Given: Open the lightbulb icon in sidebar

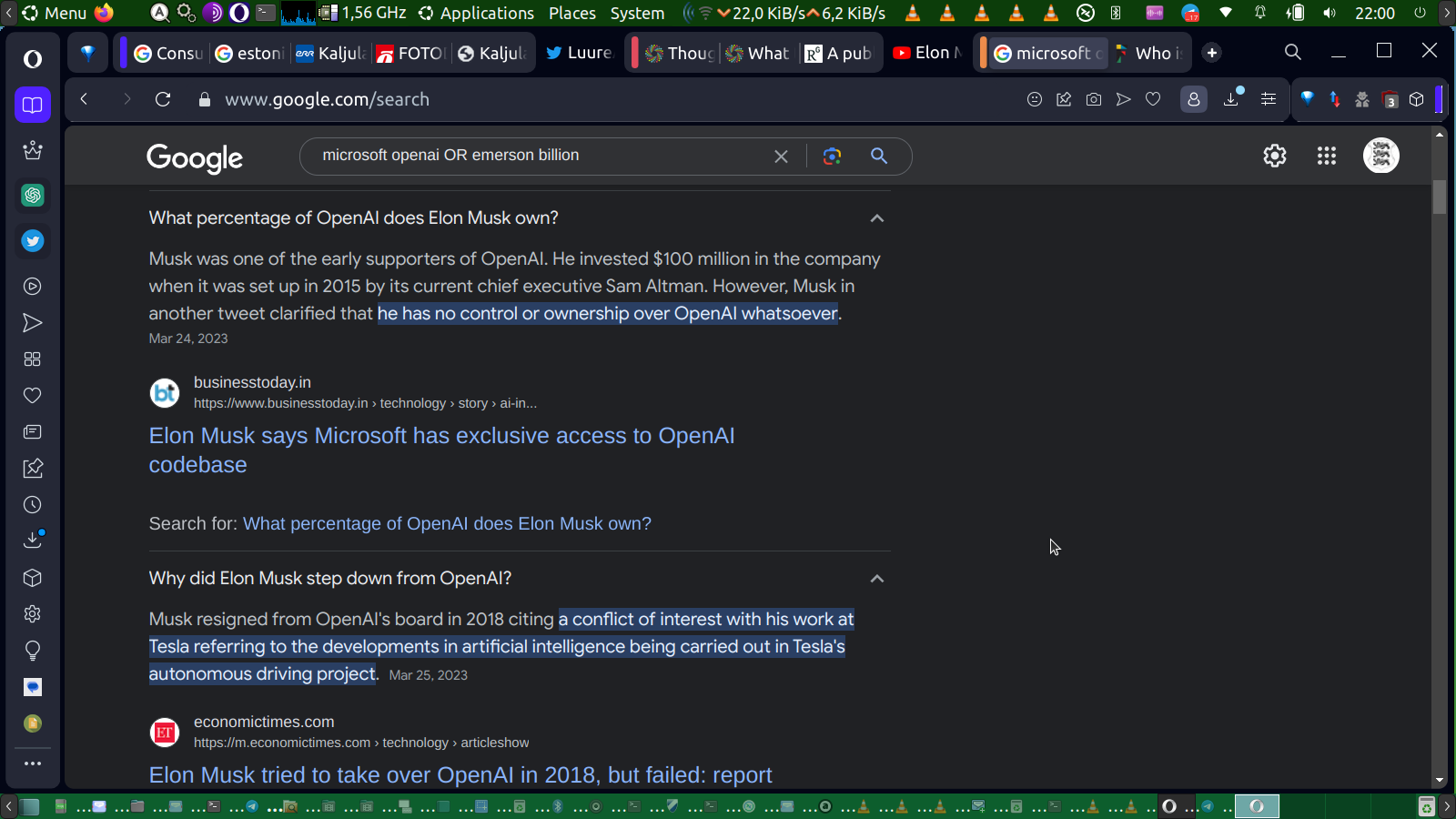Looking at the screenshot, I should (x=33, y=651).
